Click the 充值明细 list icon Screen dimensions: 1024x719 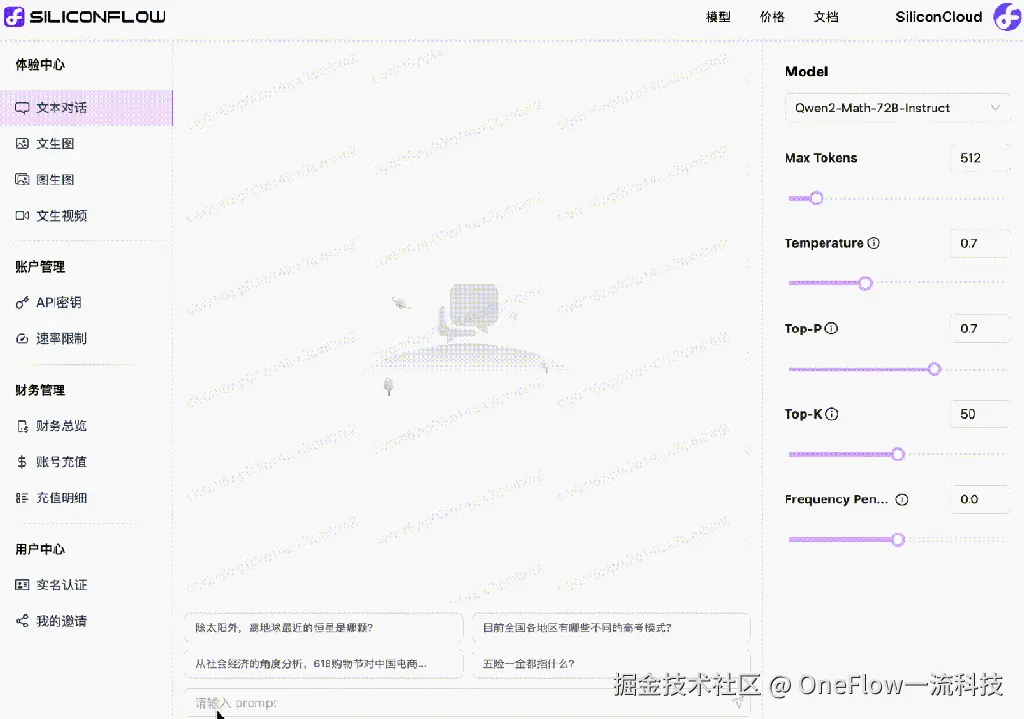[x=22, y=498]
